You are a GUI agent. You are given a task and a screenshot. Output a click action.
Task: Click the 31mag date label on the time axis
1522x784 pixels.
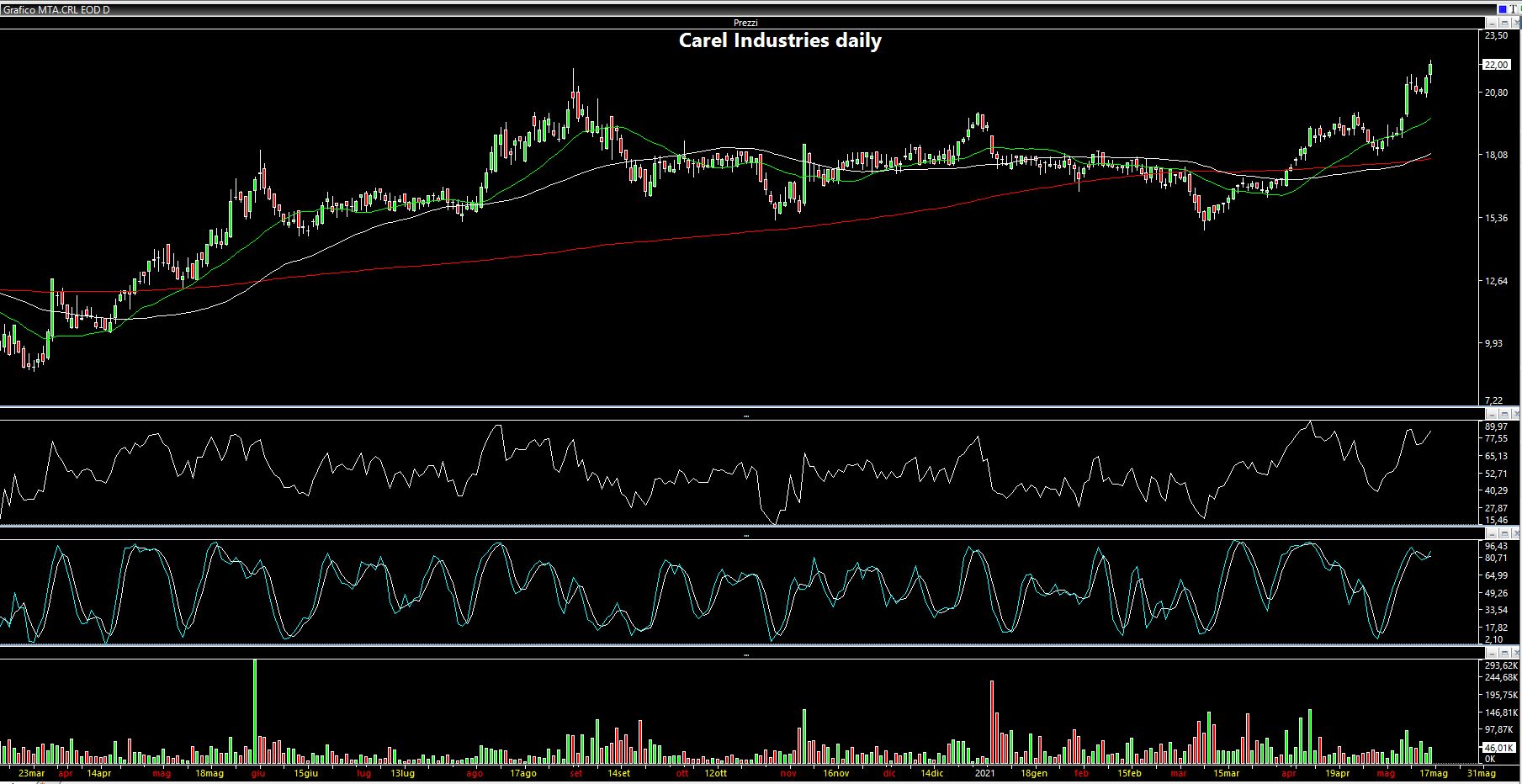(x=1482, y=773)
